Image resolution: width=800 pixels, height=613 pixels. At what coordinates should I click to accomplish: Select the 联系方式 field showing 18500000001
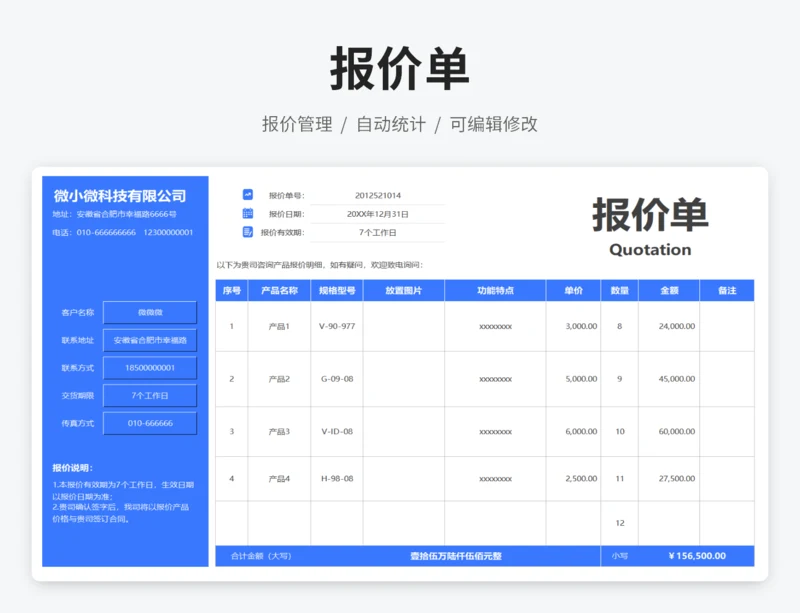click(150, 367)
